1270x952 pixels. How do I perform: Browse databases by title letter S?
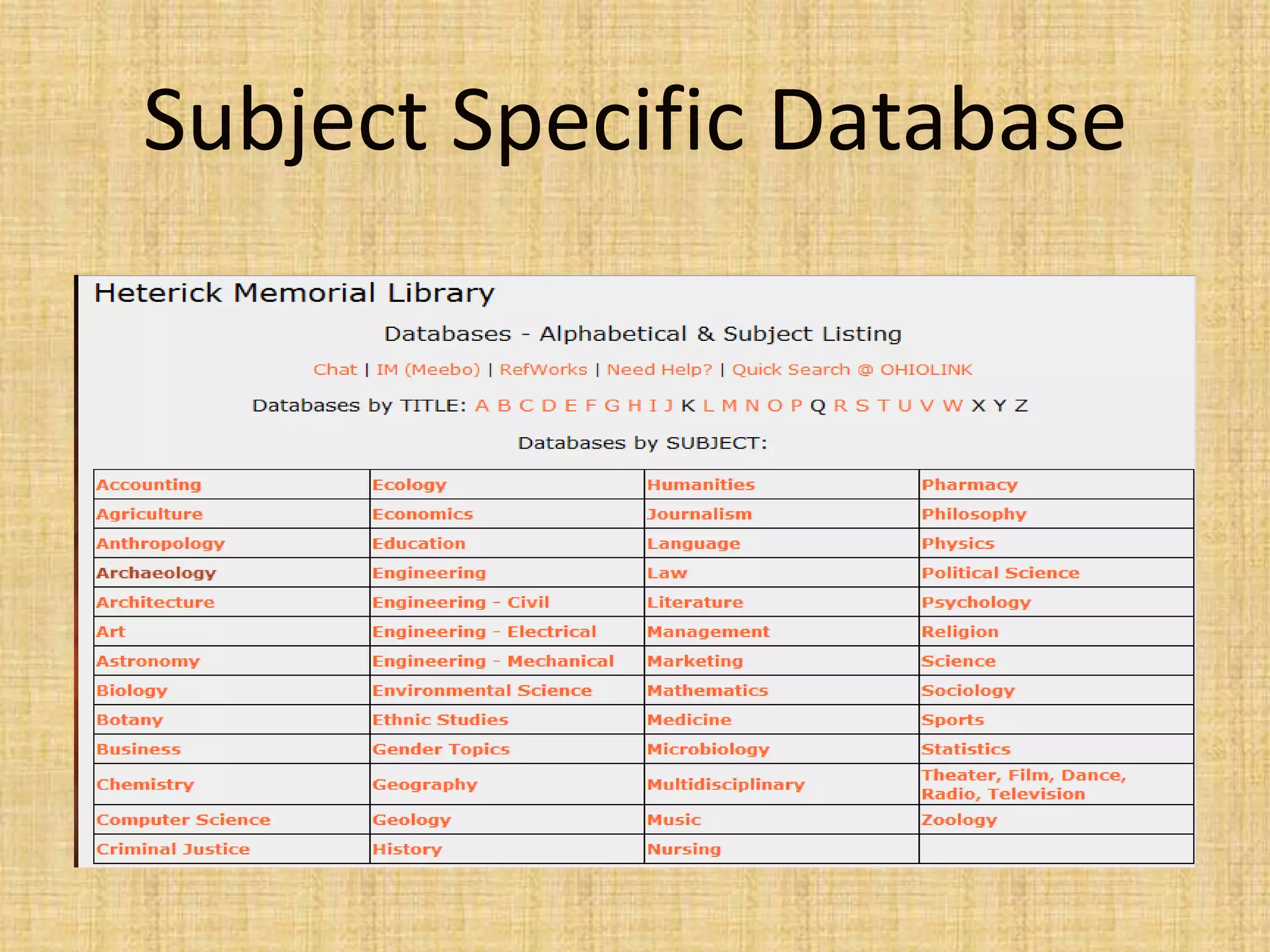tap(862, 405)
